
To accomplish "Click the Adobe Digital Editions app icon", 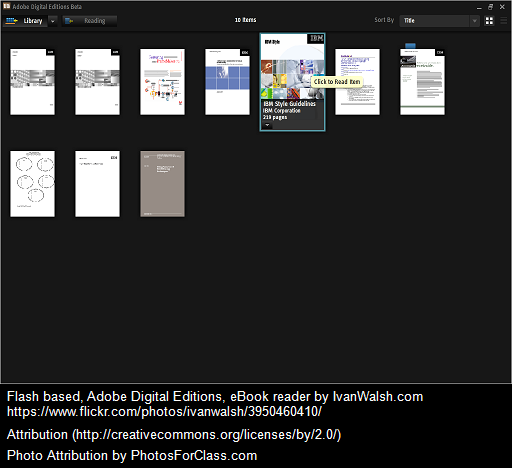I will pyautogui.click(x=6, y=6).
